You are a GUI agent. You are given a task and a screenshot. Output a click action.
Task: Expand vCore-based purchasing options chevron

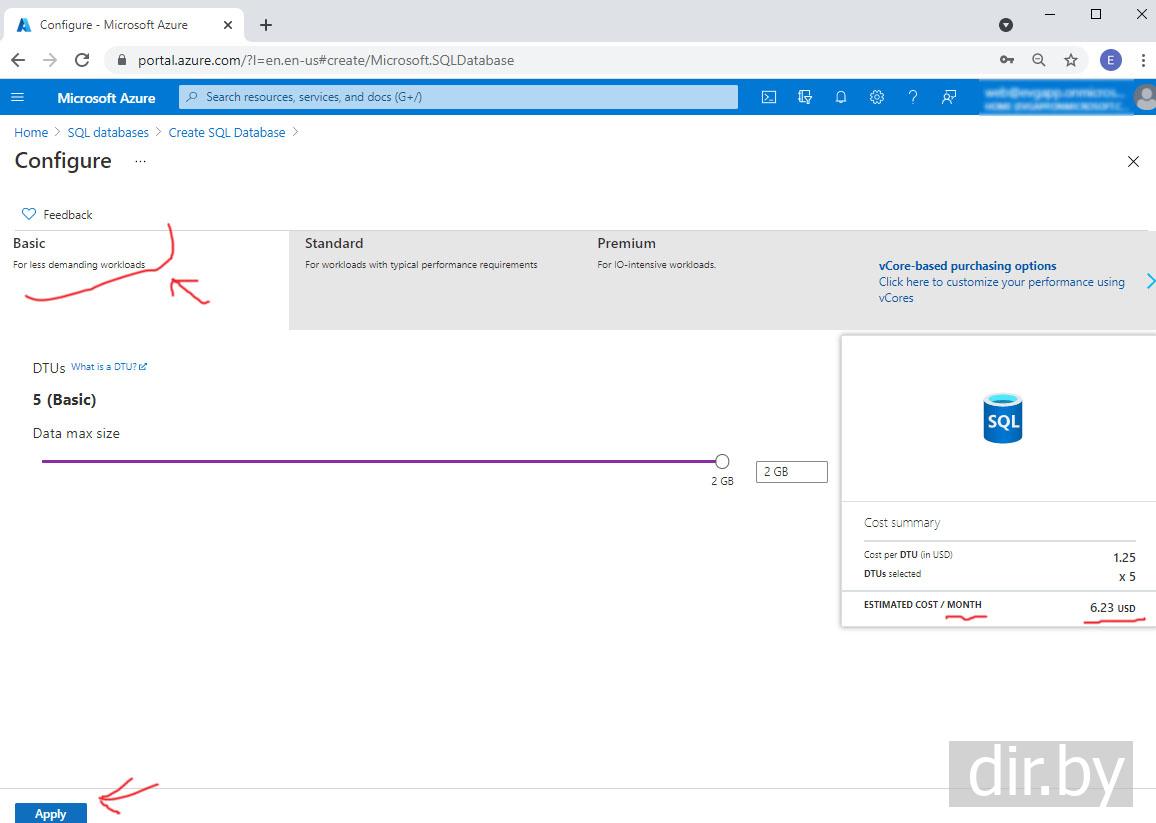click(x=1150, y=281)
